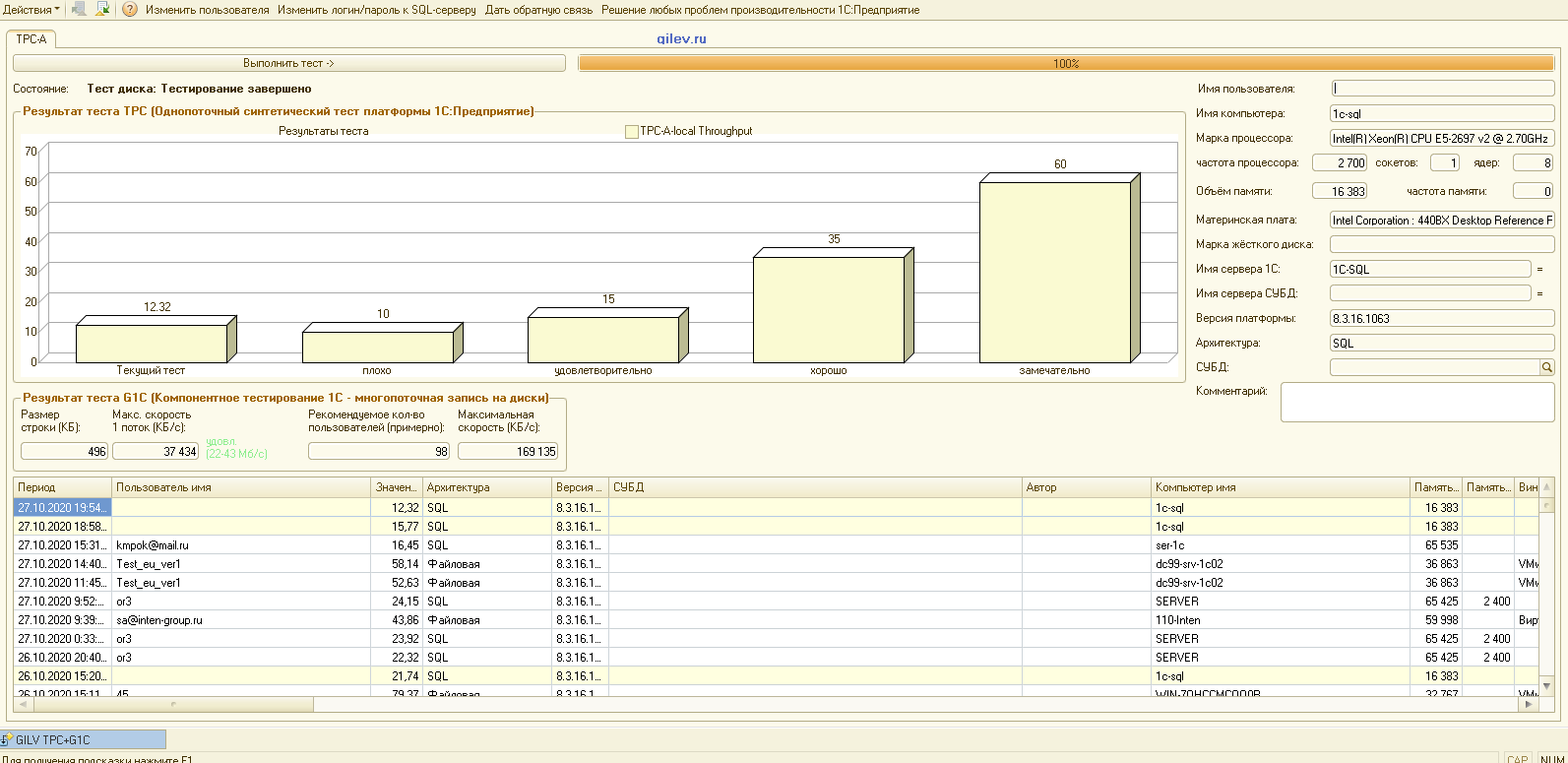
Task: Click the Материнская плата field
Action: 1442,220
